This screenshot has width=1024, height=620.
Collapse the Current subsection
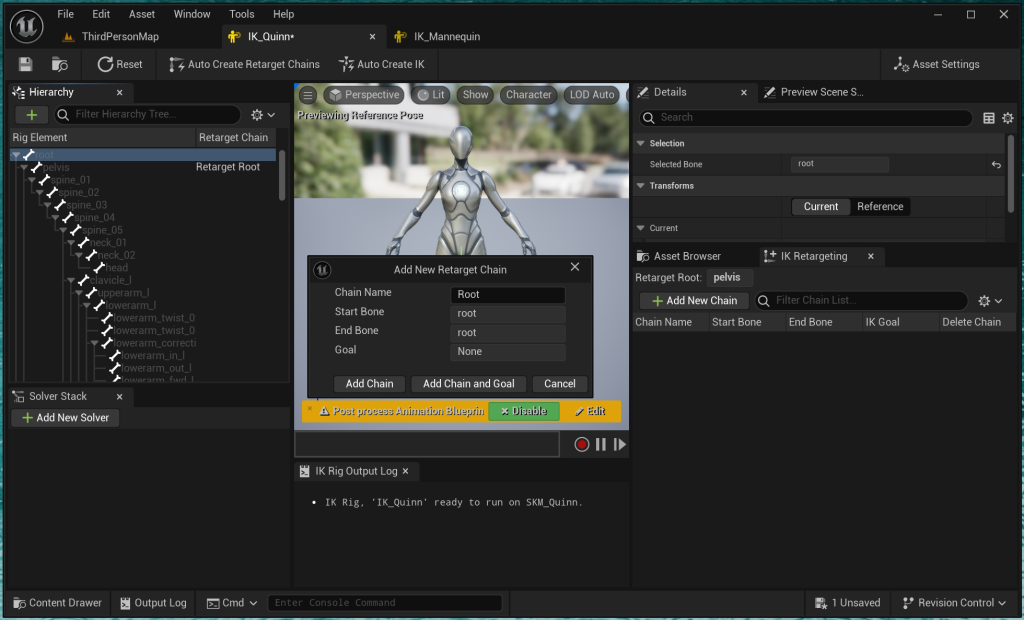click(x=641, y=228)
